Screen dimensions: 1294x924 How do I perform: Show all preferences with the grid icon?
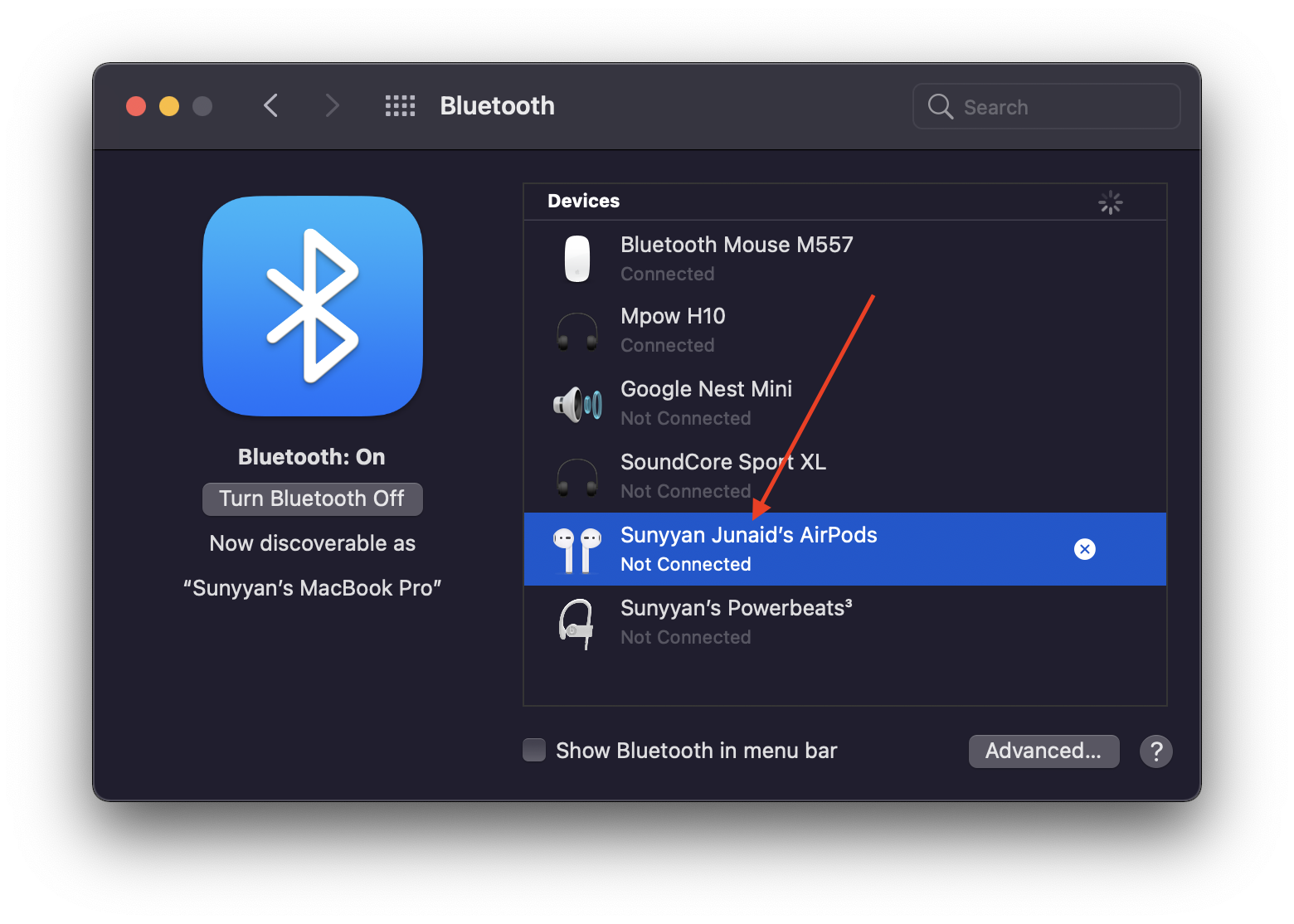pos(400,106)
